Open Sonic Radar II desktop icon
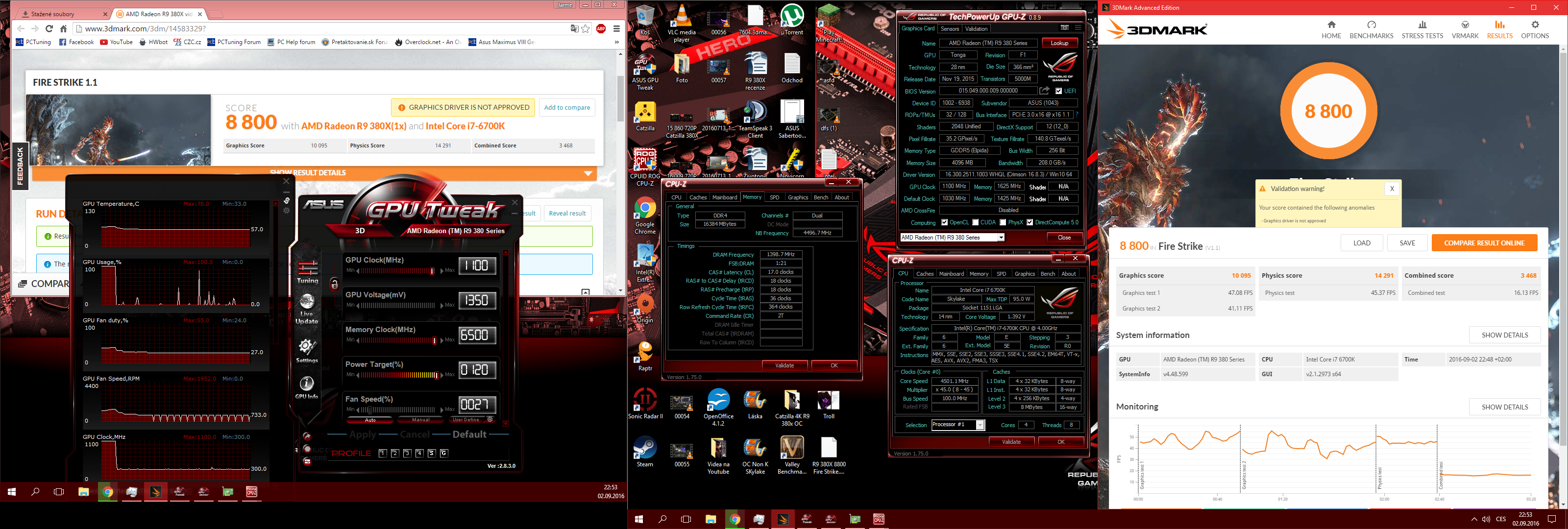 pyautogui.click(x=645, y=404)
